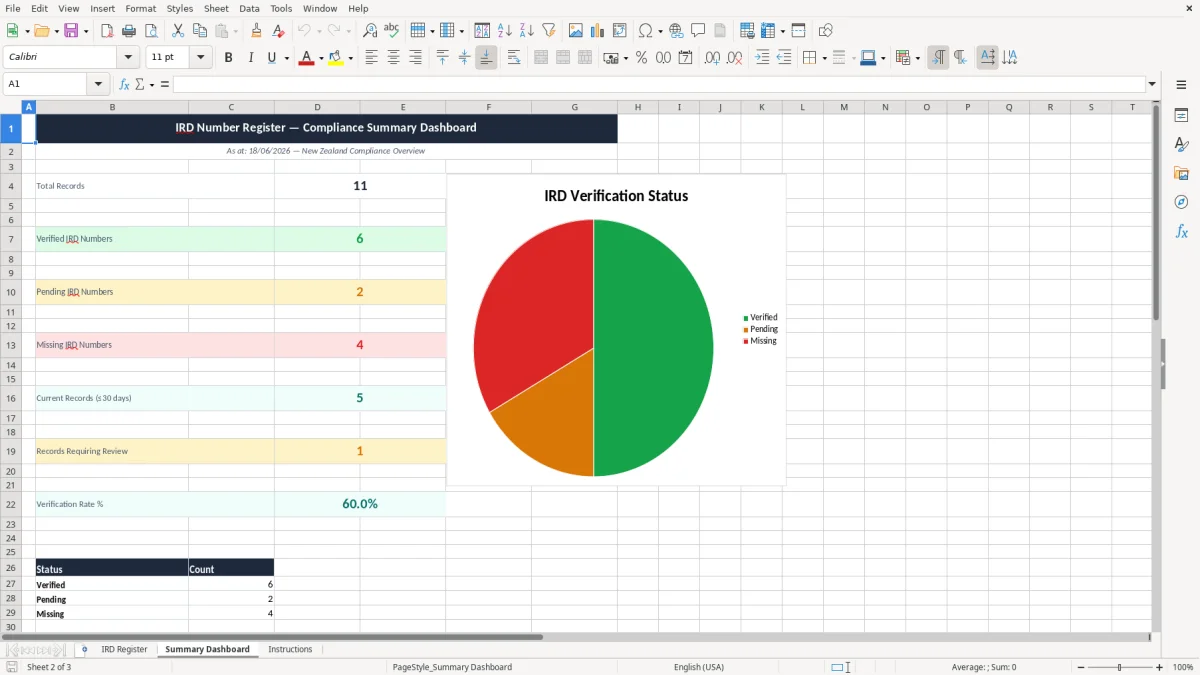The image size is (1200, 675).
Task: Run the Spelling check
Action: (x=392, y=31)
